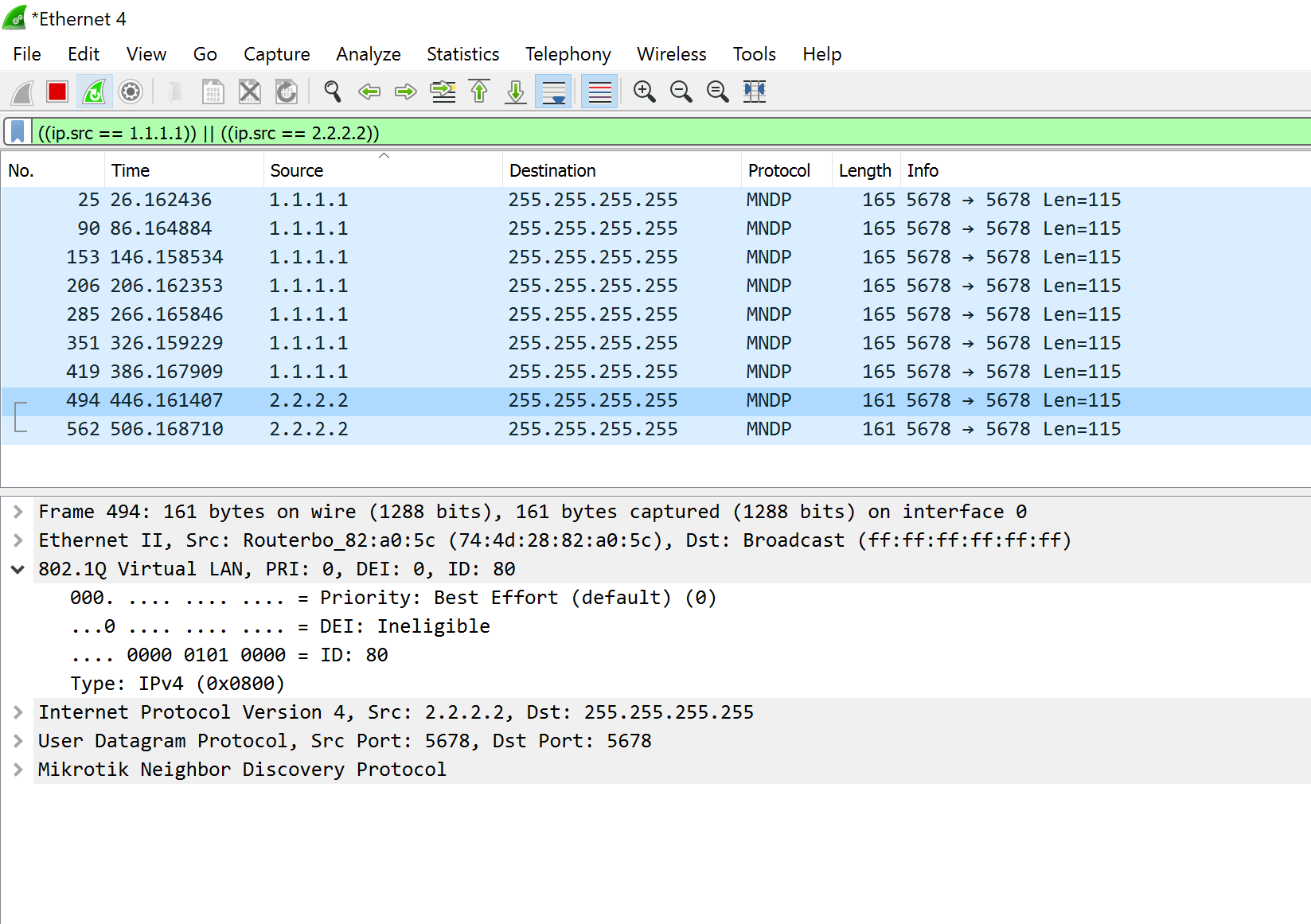The image size is (1311, 924).
Task: Open the Statistics menu
Action: [463, 54]
